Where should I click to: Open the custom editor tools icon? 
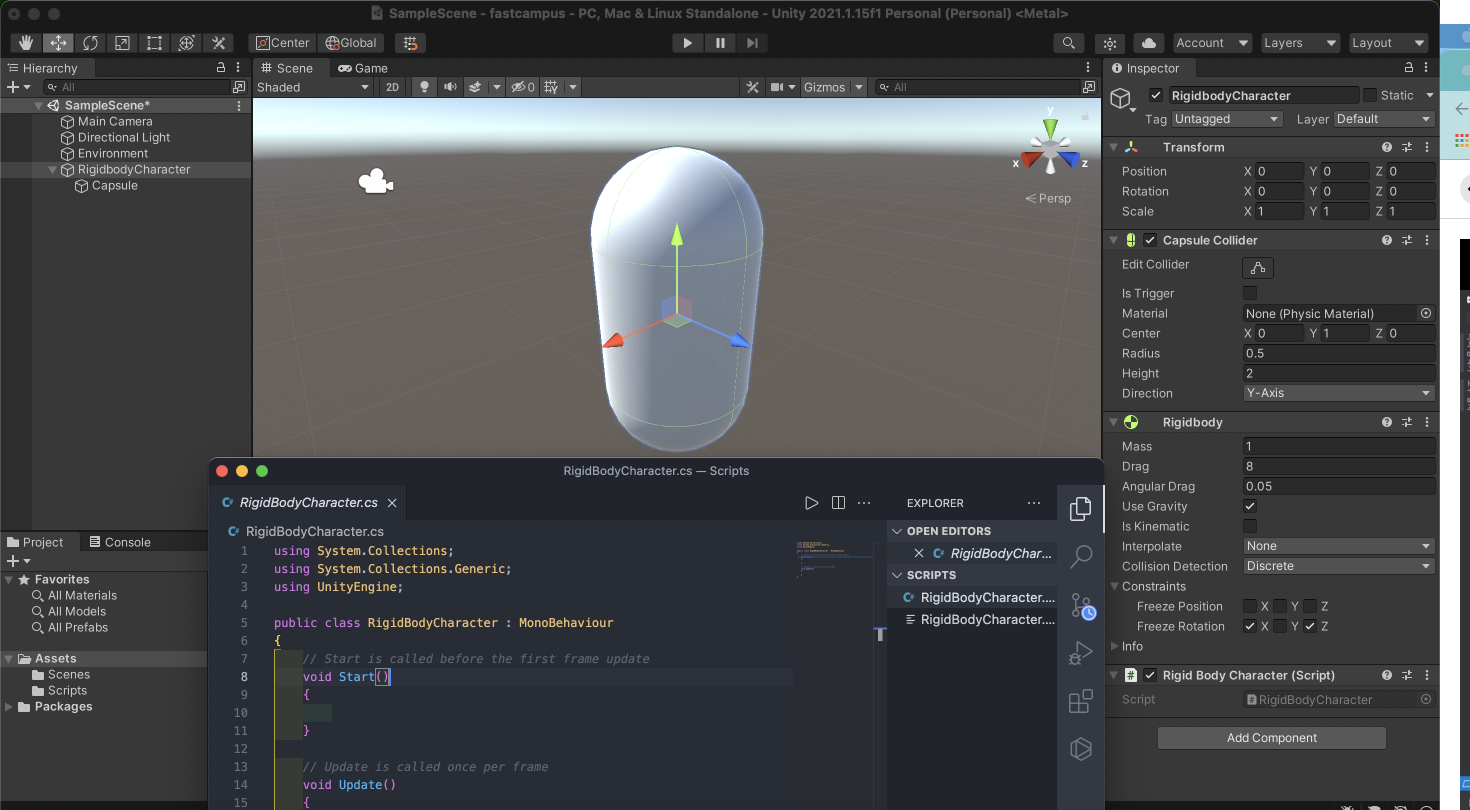coord(218,43)
